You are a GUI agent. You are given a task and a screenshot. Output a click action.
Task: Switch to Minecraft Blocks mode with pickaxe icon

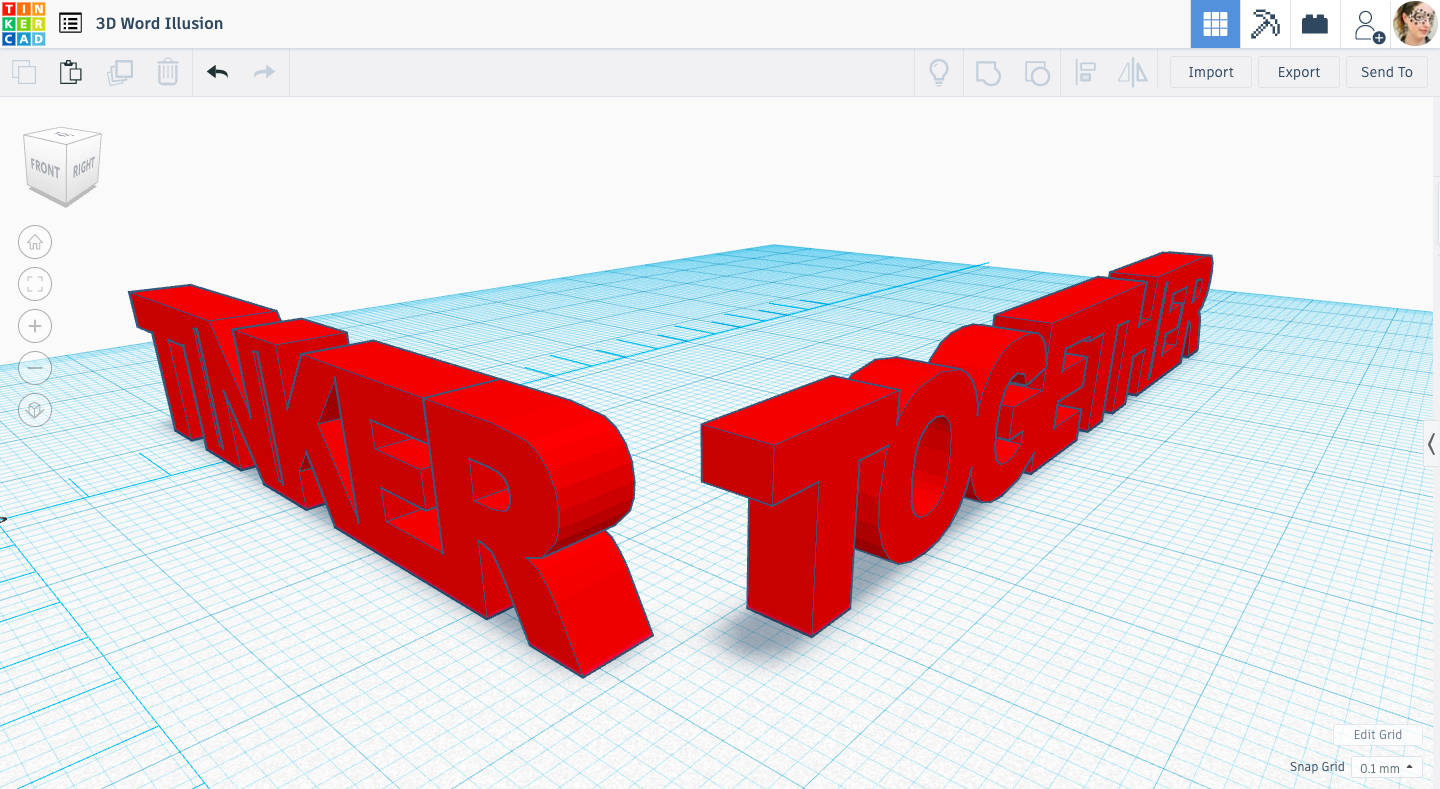click(x=1265, y=23)
